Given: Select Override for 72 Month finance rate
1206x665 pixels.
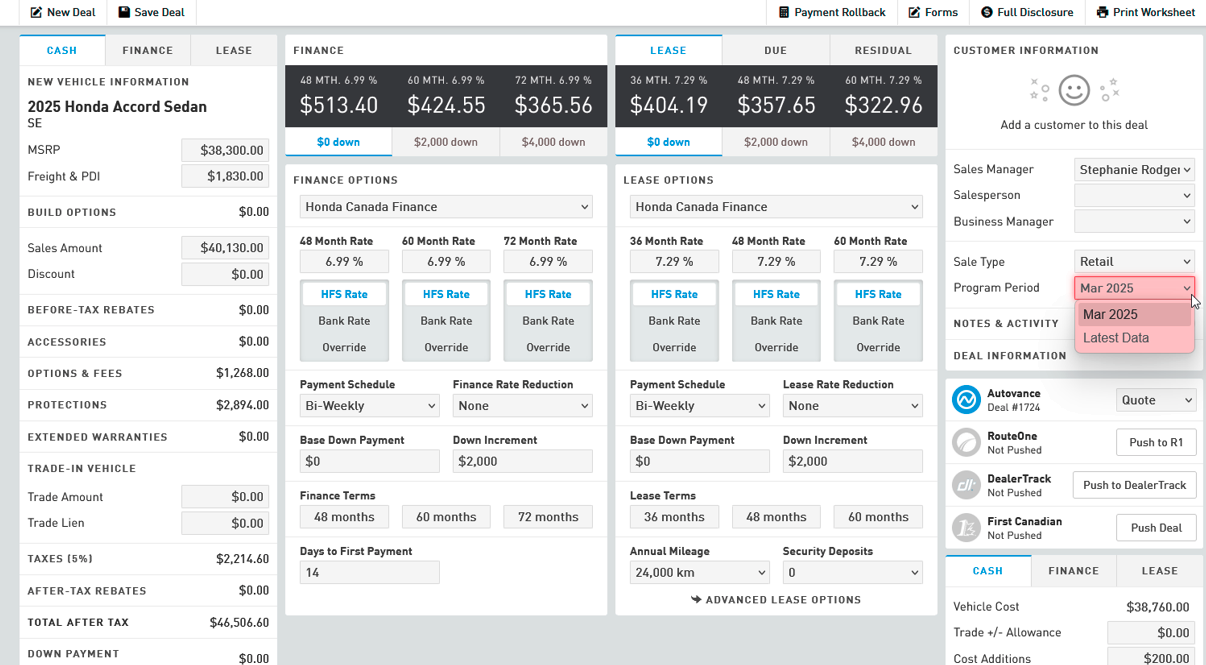Looking at the screenshot, I should tap(548, 348).
